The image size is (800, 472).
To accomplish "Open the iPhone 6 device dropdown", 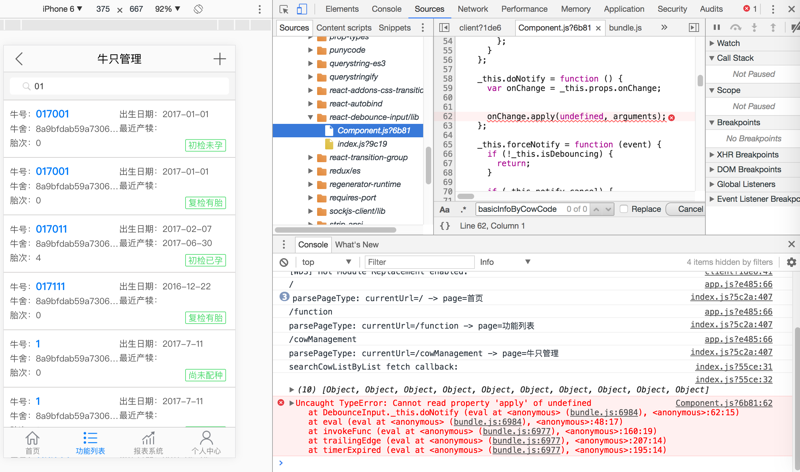I will click(62, 9).
